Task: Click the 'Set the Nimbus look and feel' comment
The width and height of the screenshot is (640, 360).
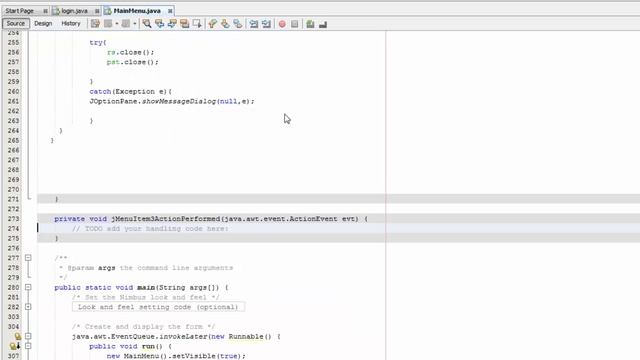Action: 146,297
